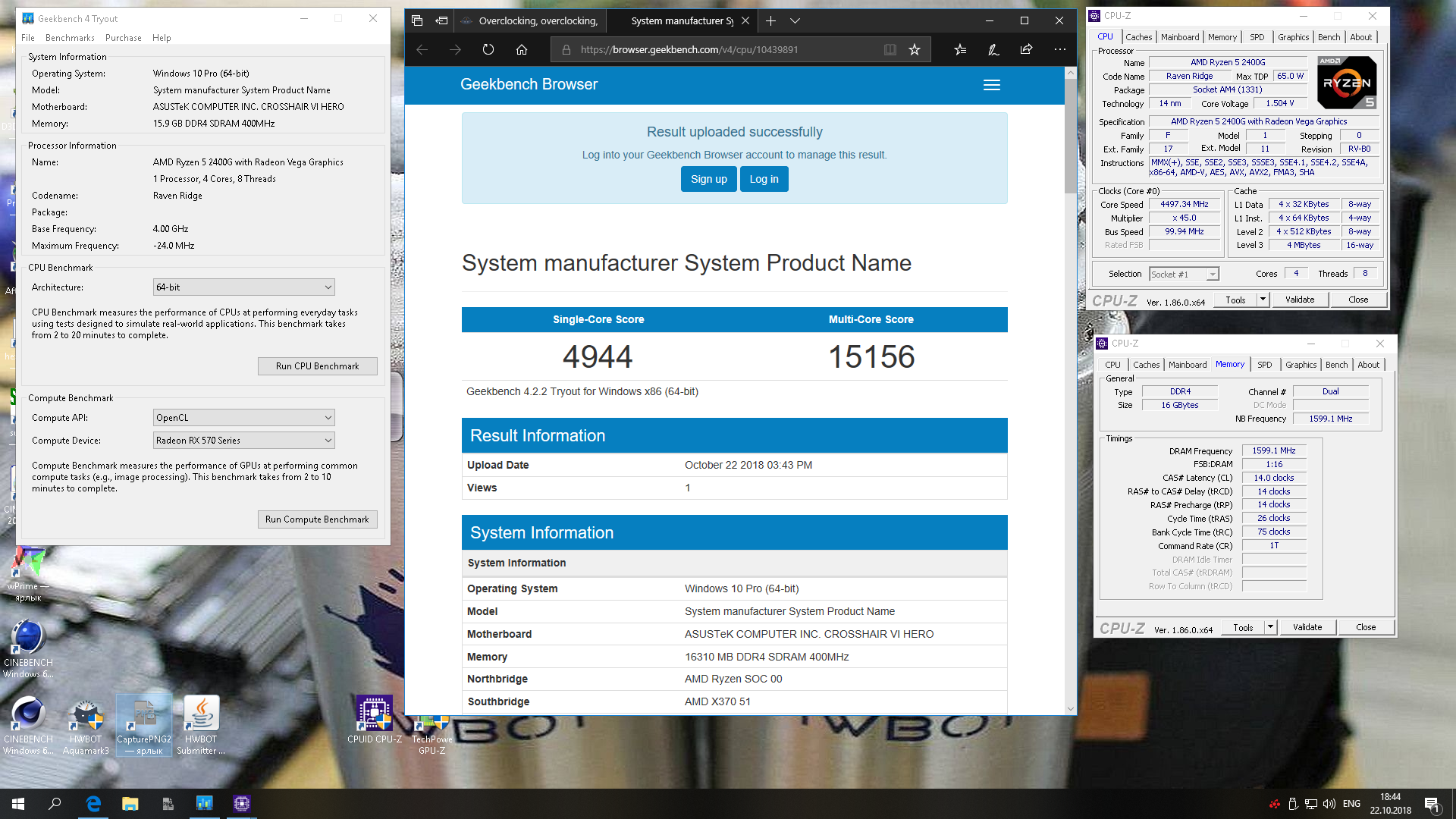This screenshot has width=1456, height=819.
Task: Select CPU tab in lower CPU-Z window
Action: (1112, 365)
